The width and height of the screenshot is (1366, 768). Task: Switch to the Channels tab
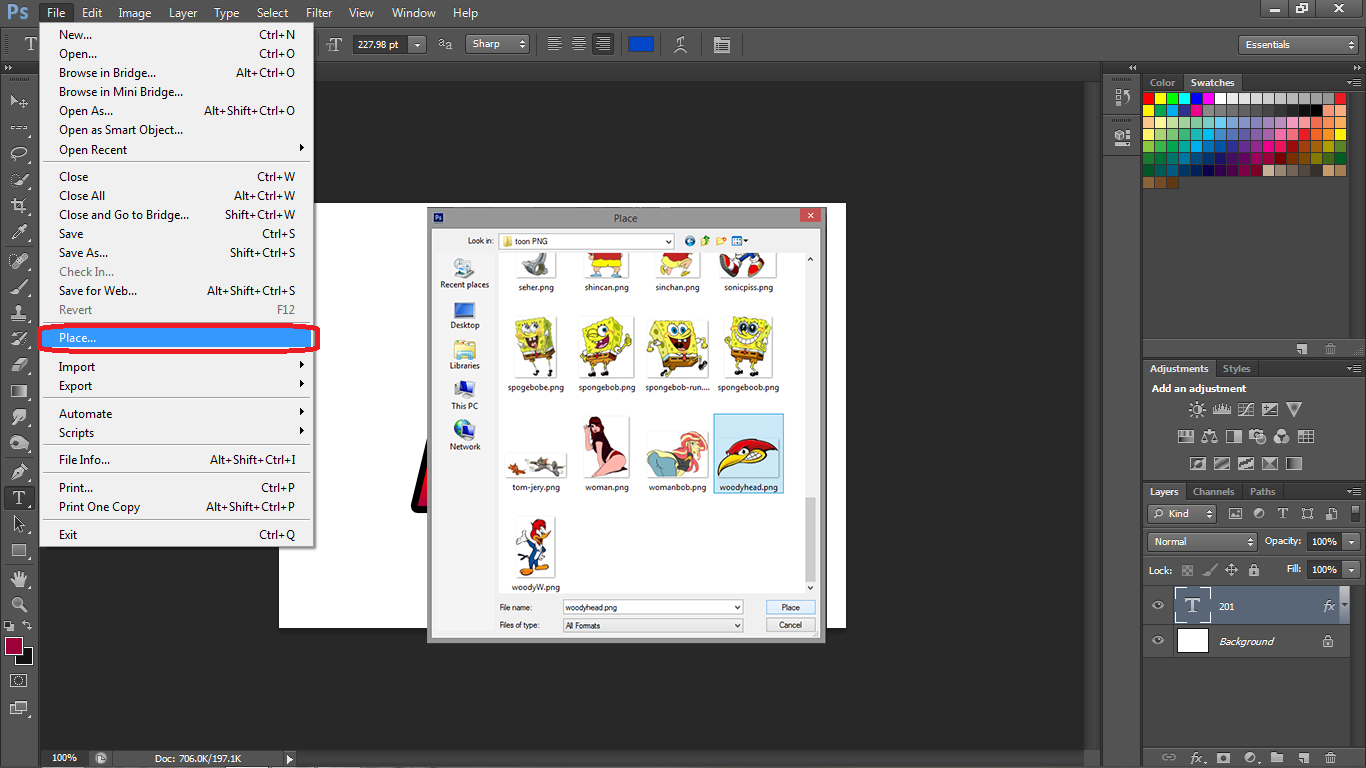coord(1213,492)
